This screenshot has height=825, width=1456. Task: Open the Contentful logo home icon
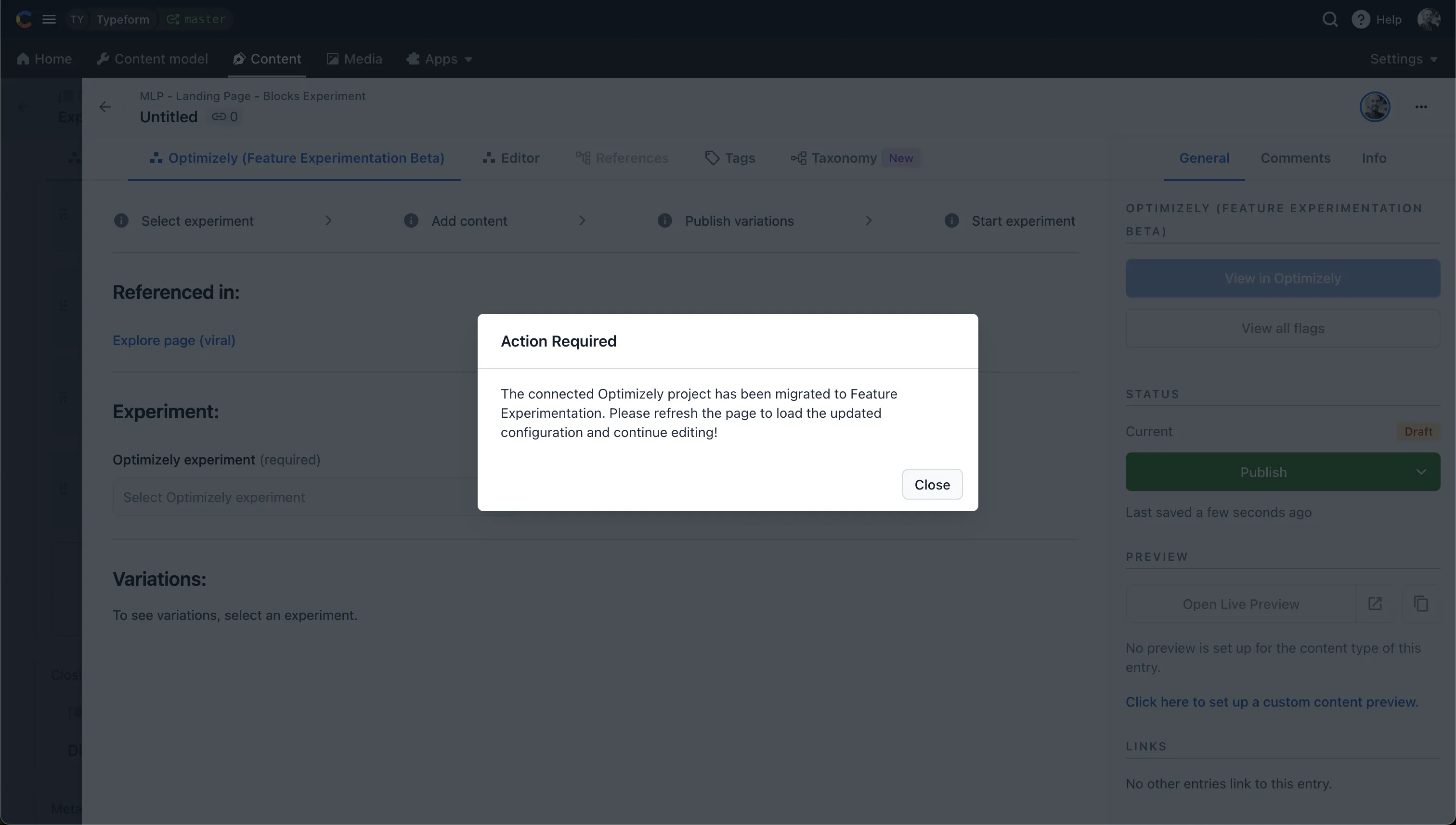pos(24,19)
